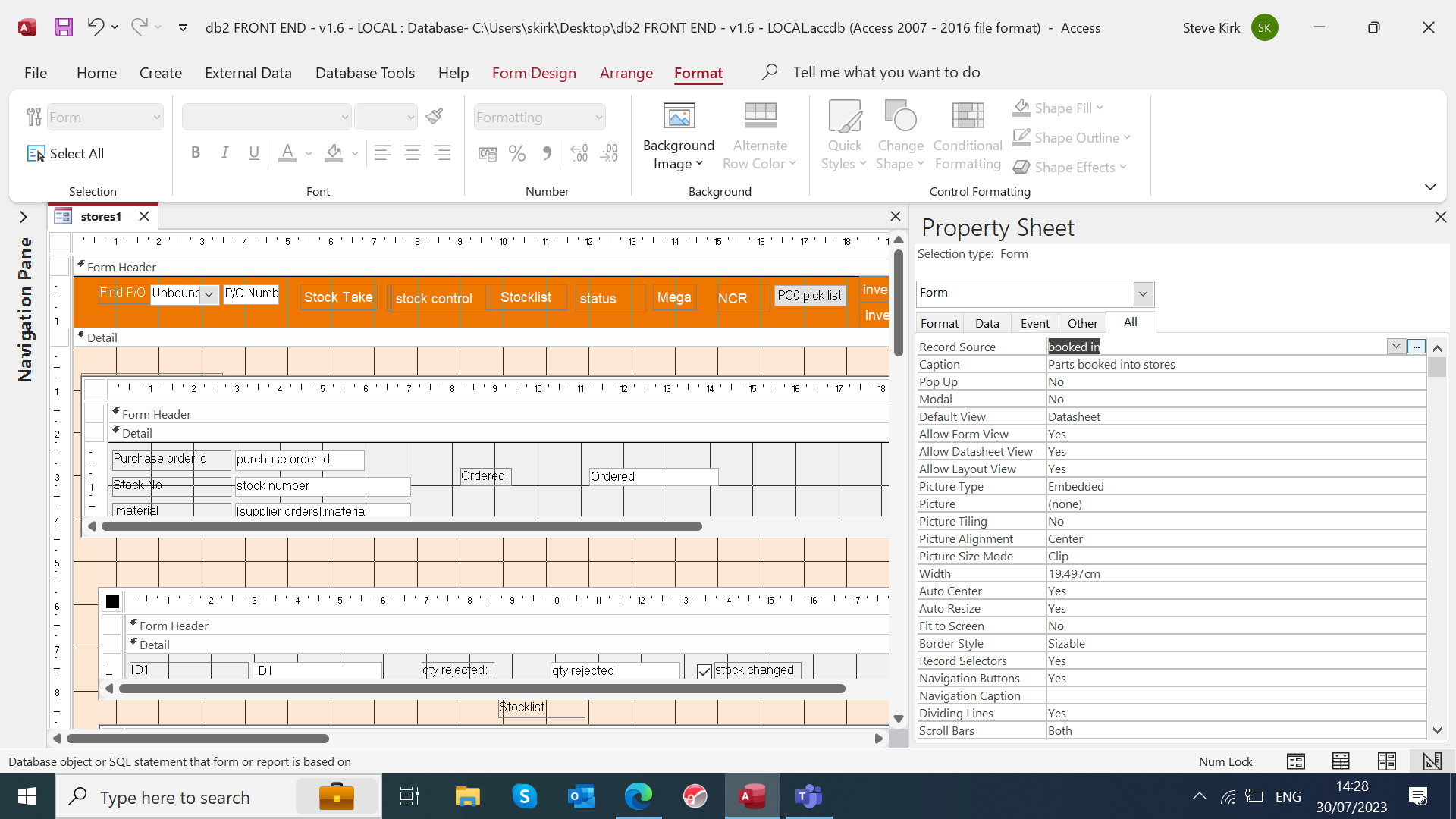Switch to the Arrange tab
The image size is (1456, 819).
(626, 73)
